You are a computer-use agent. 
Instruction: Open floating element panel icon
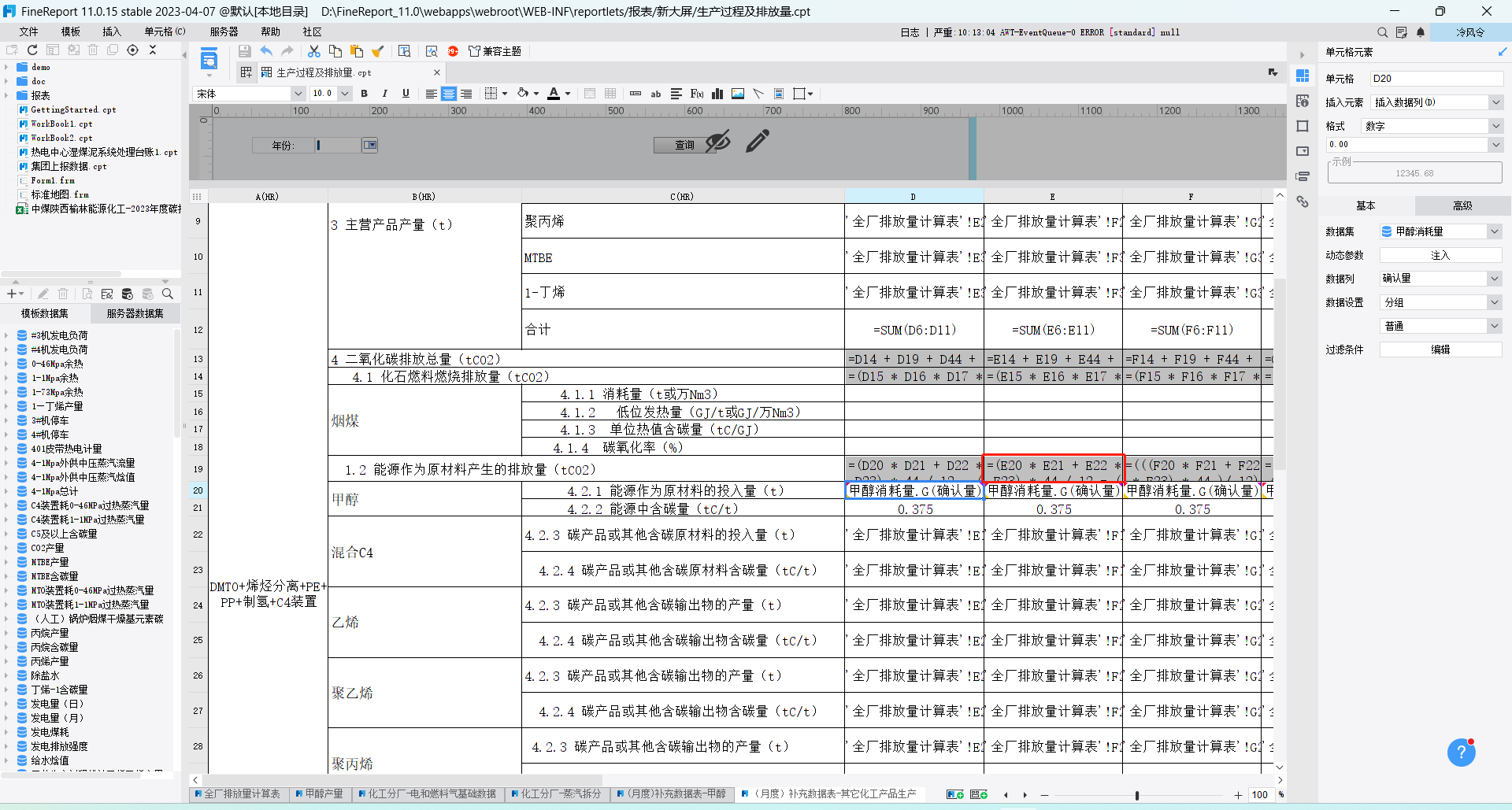[1303, 126]
